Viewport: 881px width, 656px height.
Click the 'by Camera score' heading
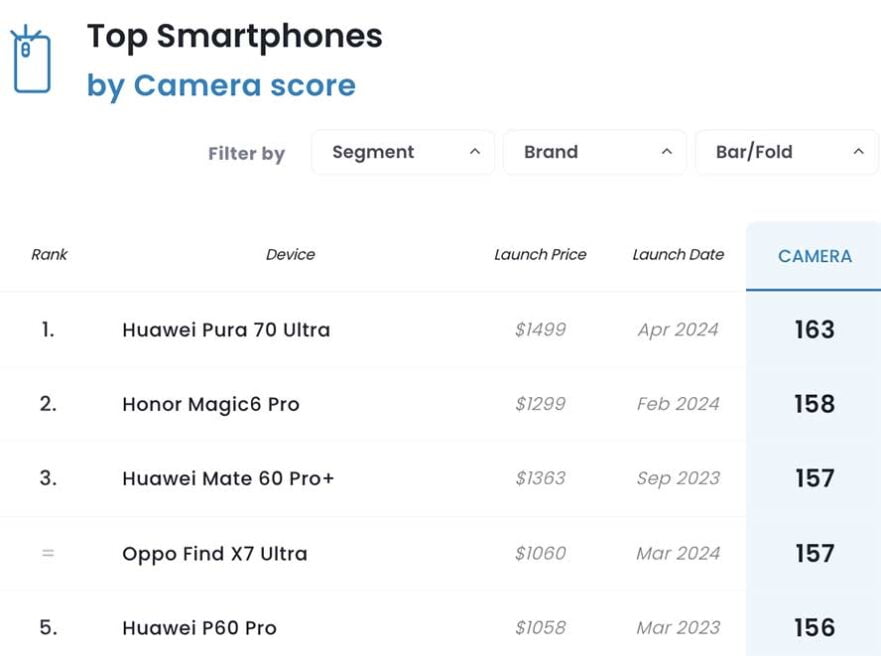[222, 86]
